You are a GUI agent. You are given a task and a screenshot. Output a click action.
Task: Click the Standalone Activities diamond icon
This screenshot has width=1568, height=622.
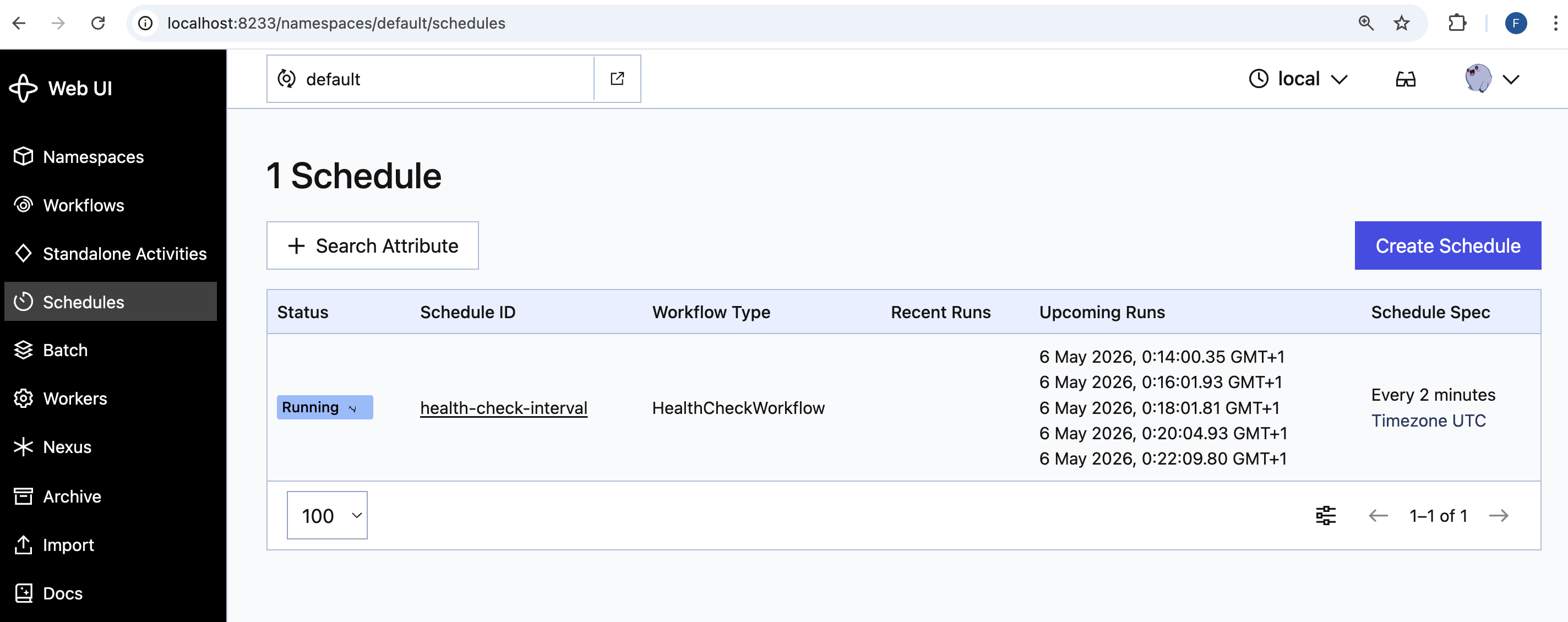pos(23,253)
